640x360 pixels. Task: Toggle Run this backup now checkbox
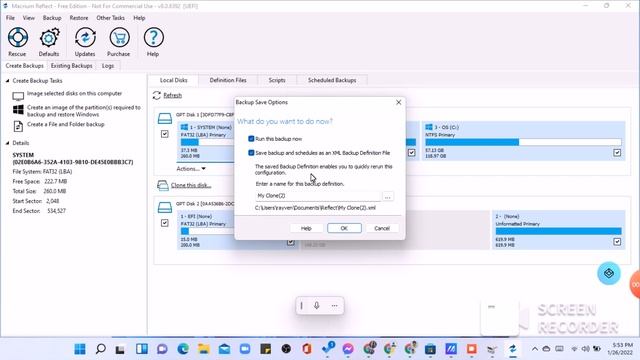[x=251, y=139]
